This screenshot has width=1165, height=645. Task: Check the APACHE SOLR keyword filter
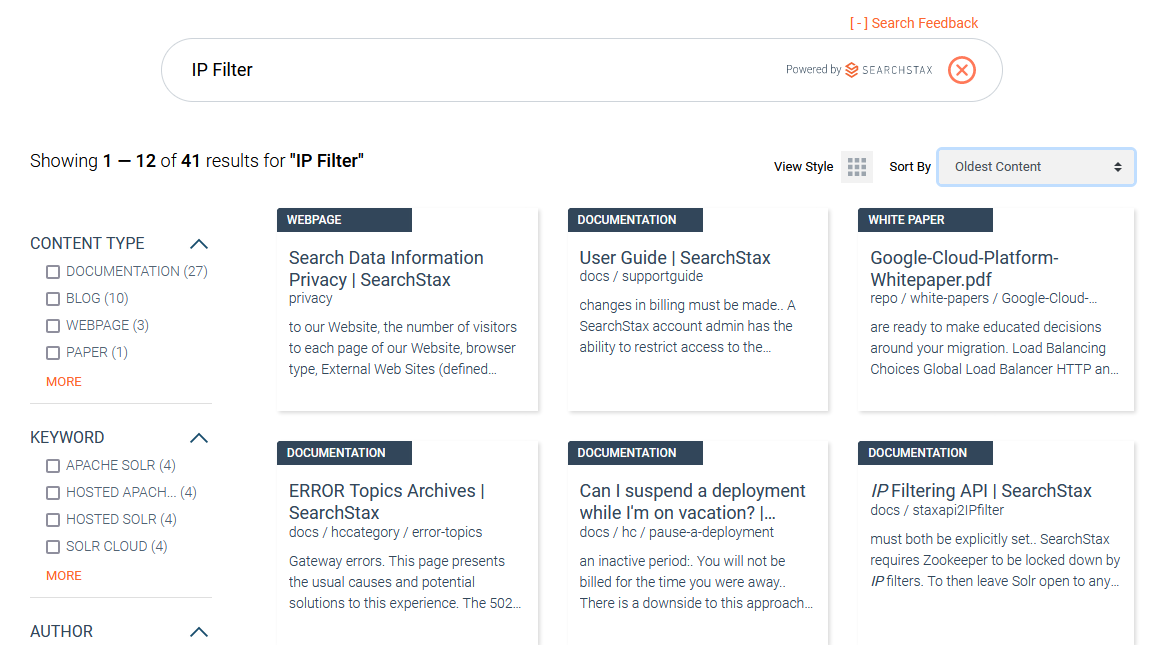[x=52, y=465]
